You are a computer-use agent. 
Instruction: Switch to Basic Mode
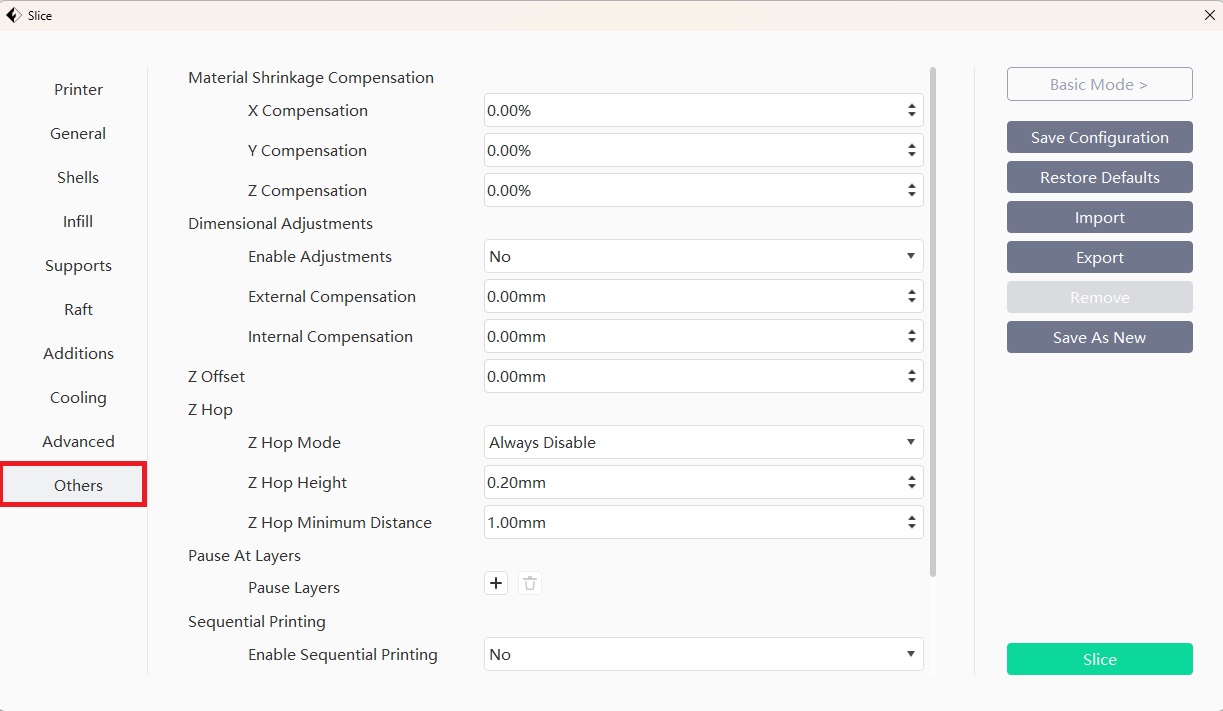(1099, 85)
